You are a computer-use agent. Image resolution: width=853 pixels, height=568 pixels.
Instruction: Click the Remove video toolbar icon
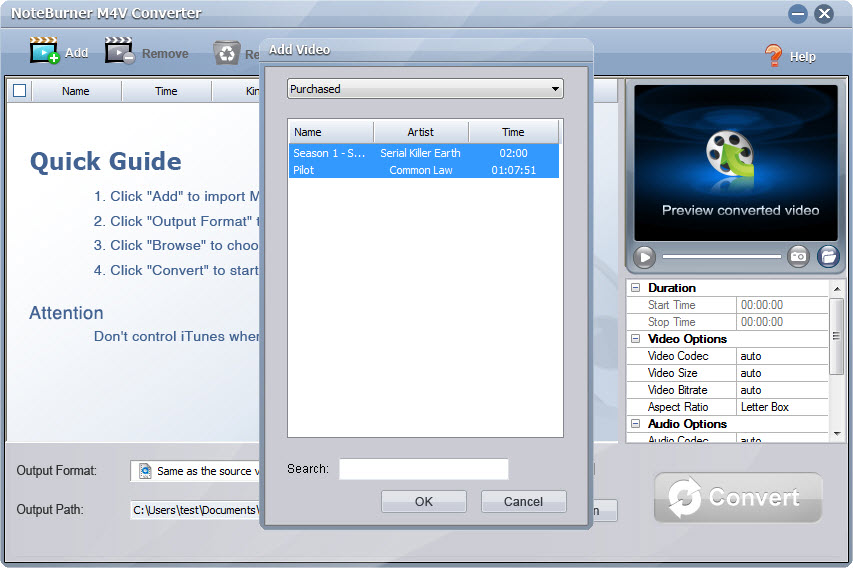[x=120, y=51]
